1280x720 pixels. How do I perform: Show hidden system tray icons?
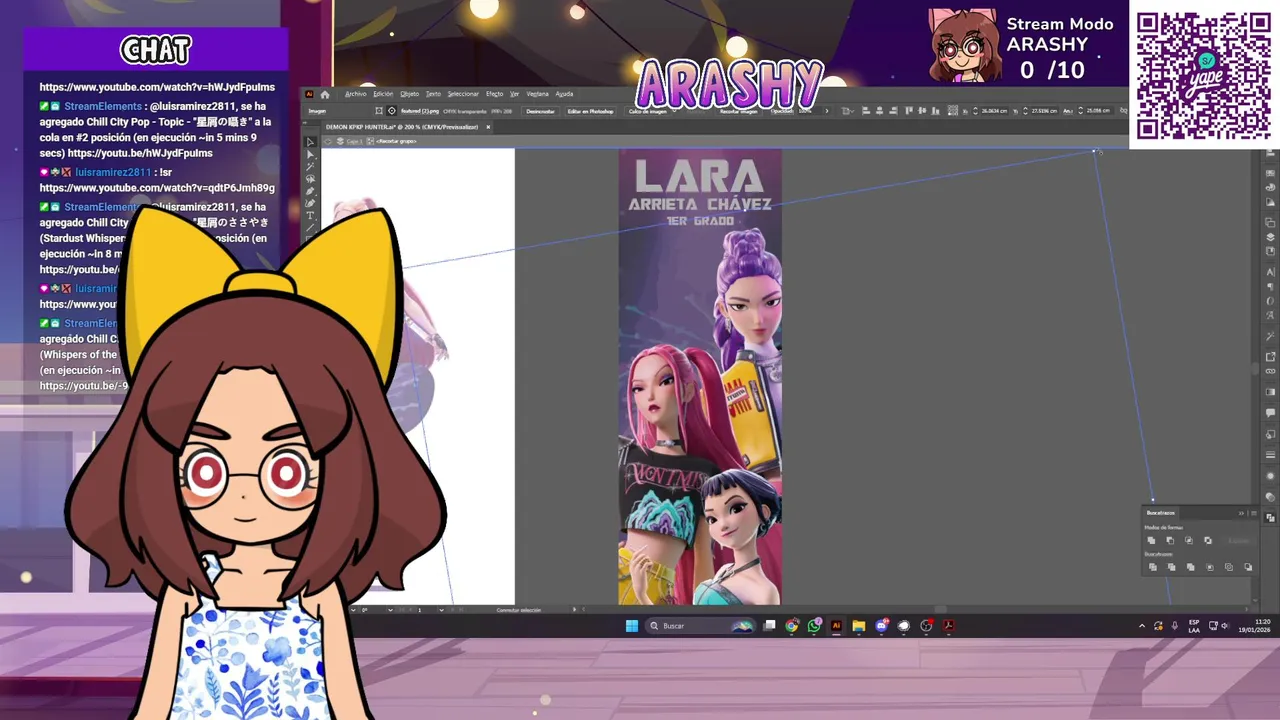click(1142, 626)
